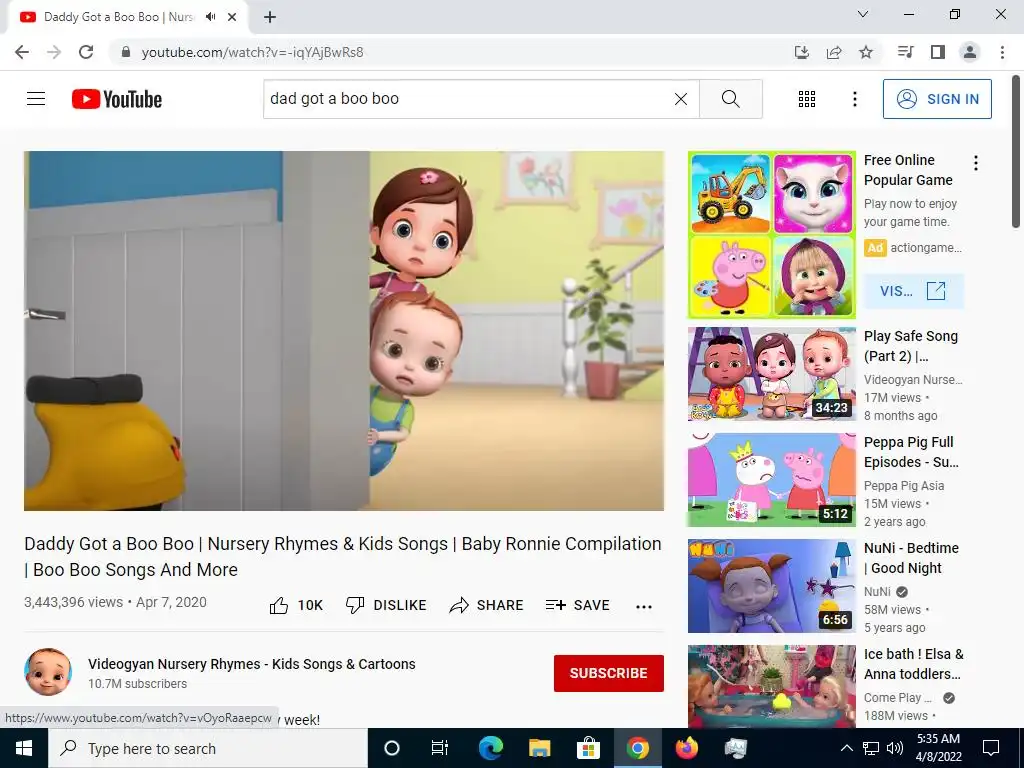Viewport: 1024px width, 768px height.
Task: Click the ad's VISIT button
Action: (913, 291)
